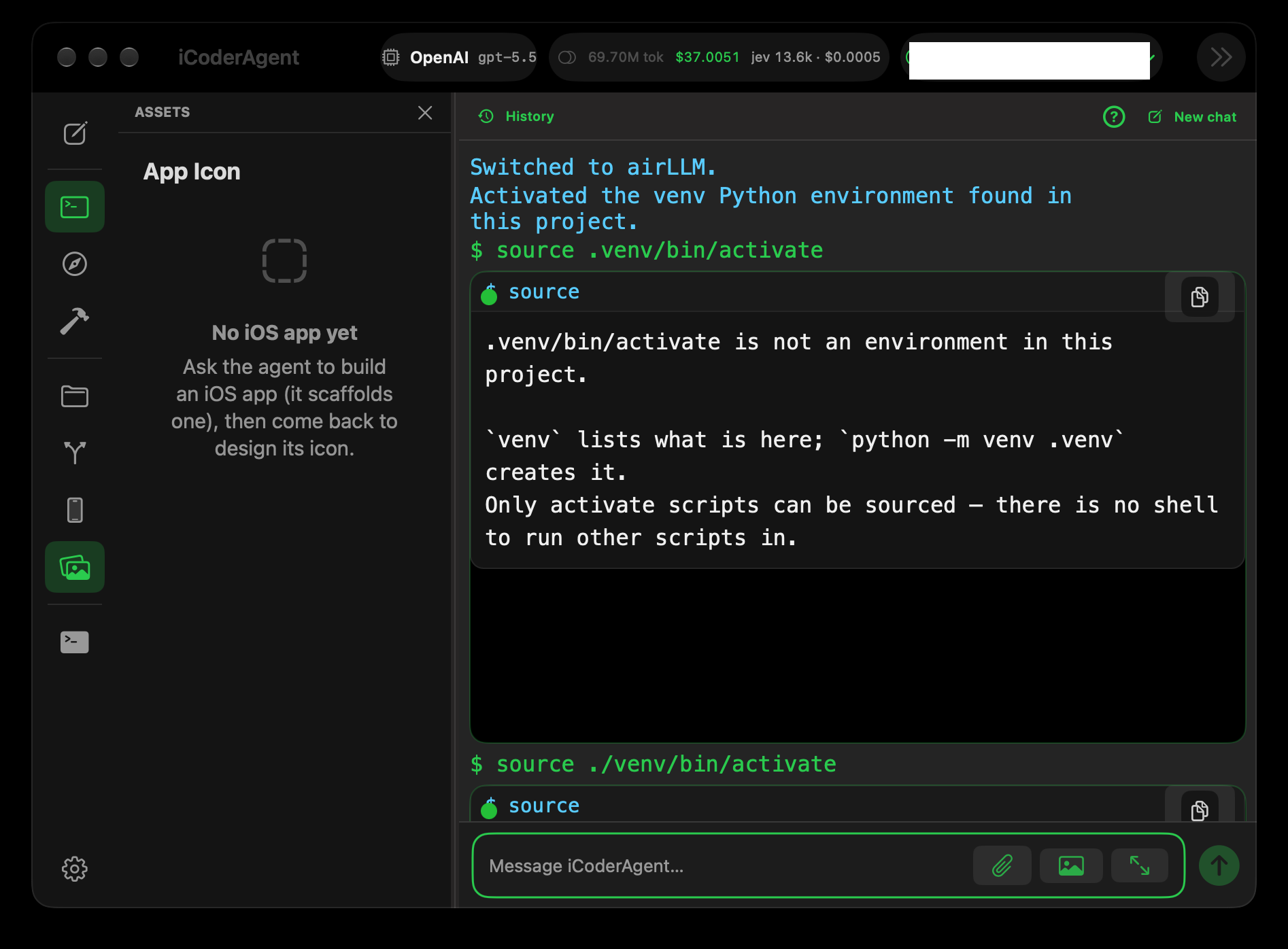Open the folder files icon in sidebar
Viewport: 1288px width, 949px height.
[x=75, y=396]
